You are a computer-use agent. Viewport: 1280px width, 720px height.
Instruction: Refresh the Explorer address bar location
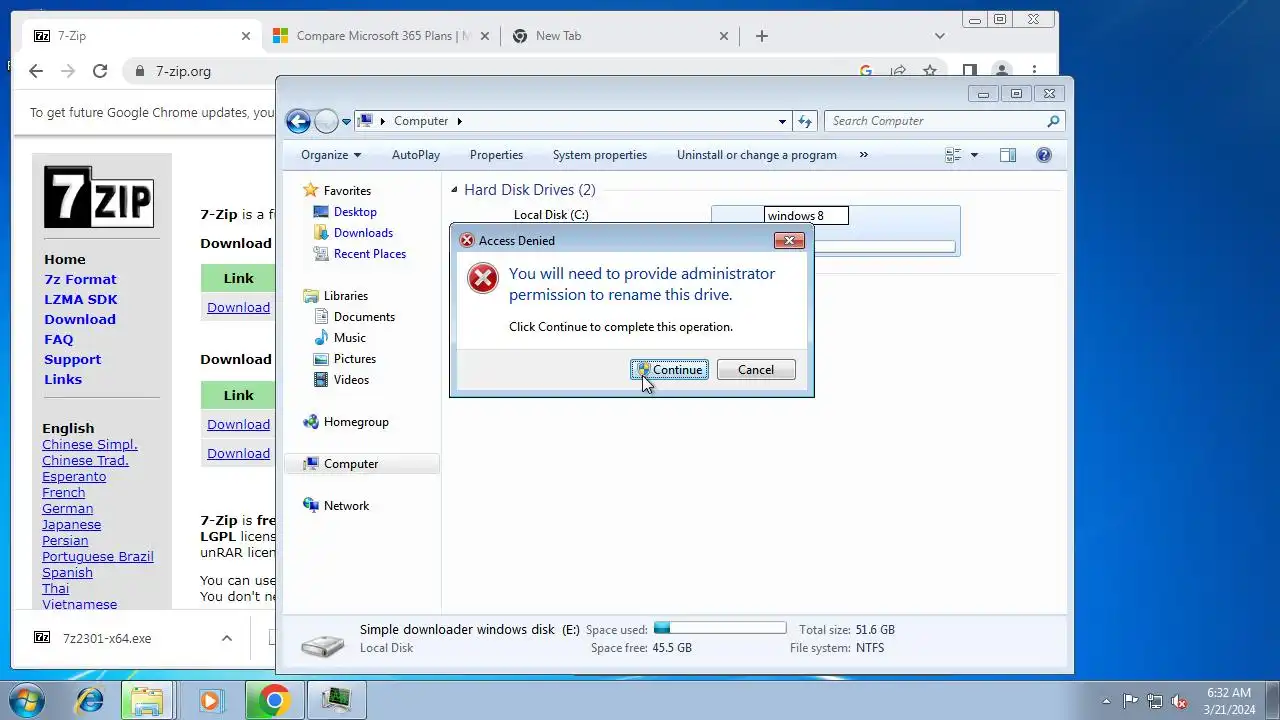point(805,121)
